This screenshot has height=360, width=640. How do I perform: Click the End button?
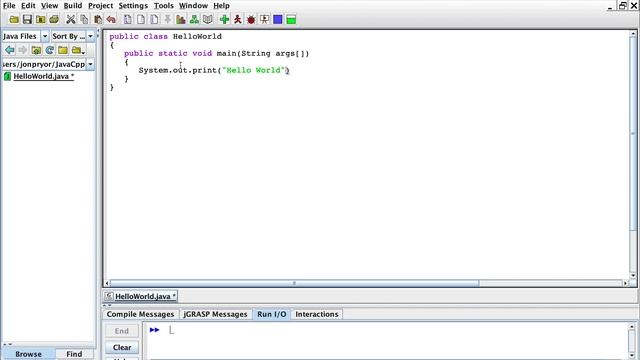pos(122,331)
